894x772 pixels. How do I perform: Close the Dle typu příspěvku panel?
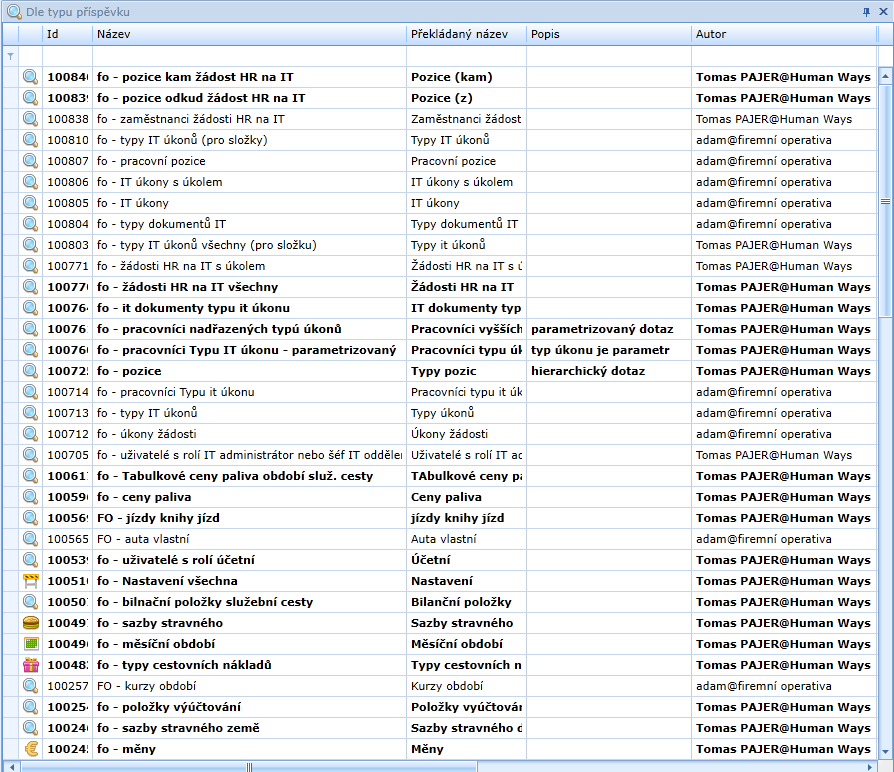(883, 12)
